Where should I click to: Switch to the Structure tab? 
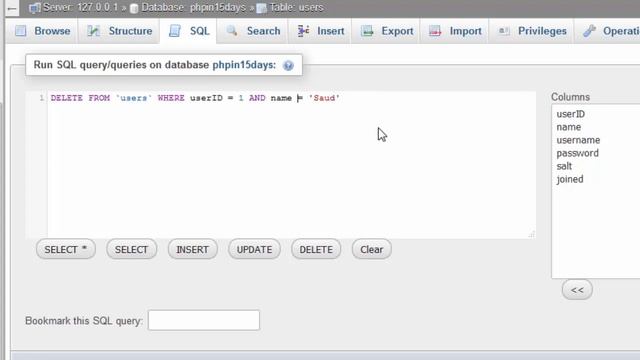click(120, 31)
